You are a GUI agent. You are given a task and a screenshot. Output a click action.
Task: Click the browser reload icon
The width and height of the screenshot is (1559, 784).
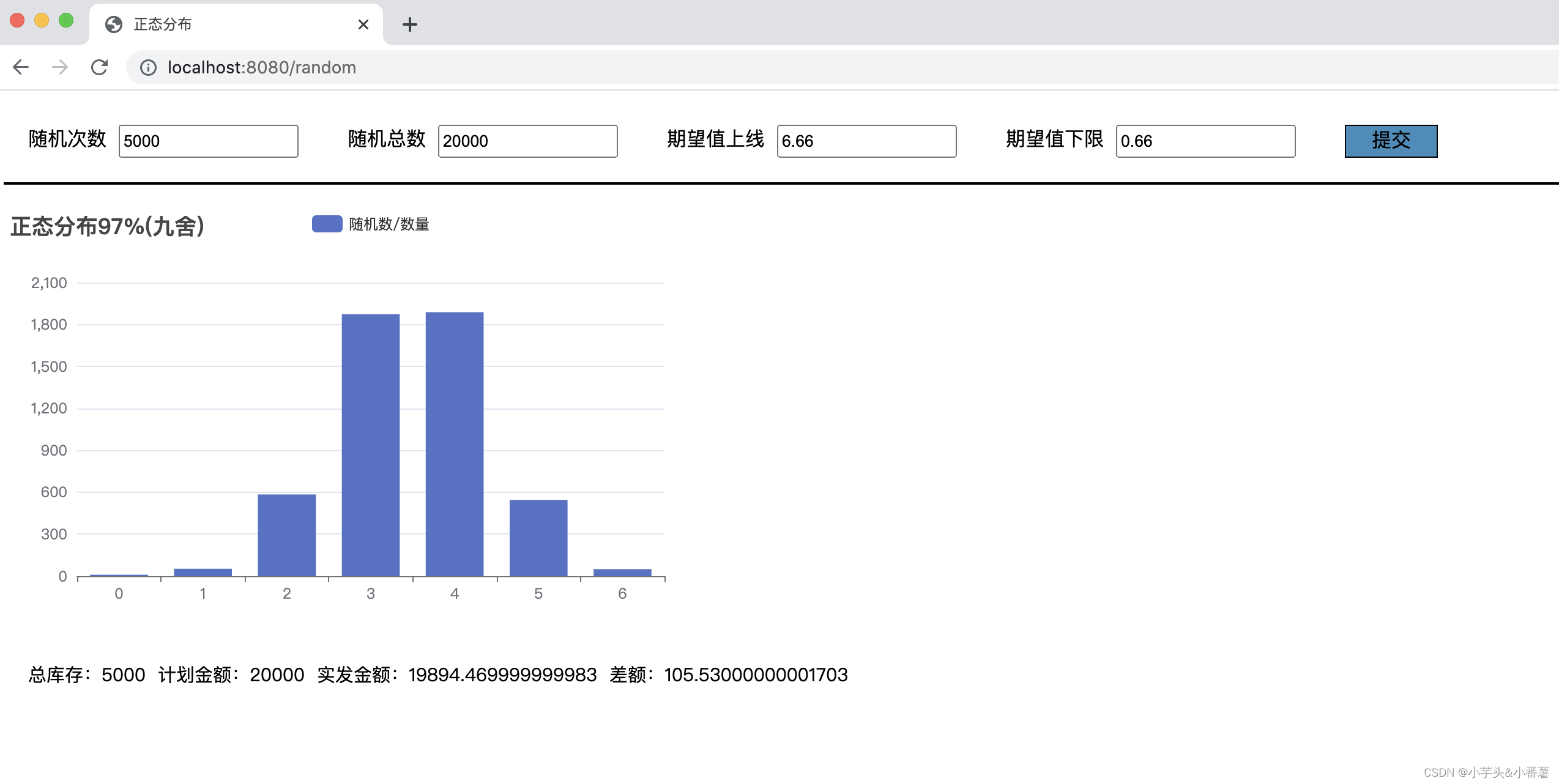(100, 67)
